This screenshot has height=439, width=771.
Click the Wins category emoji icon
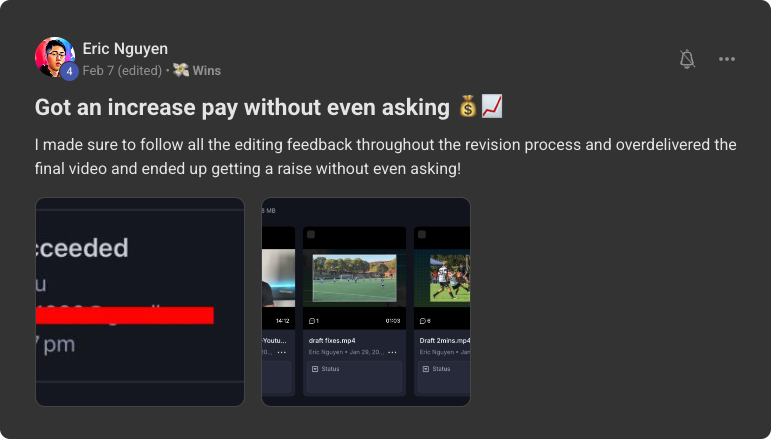[x=181, y=70]
